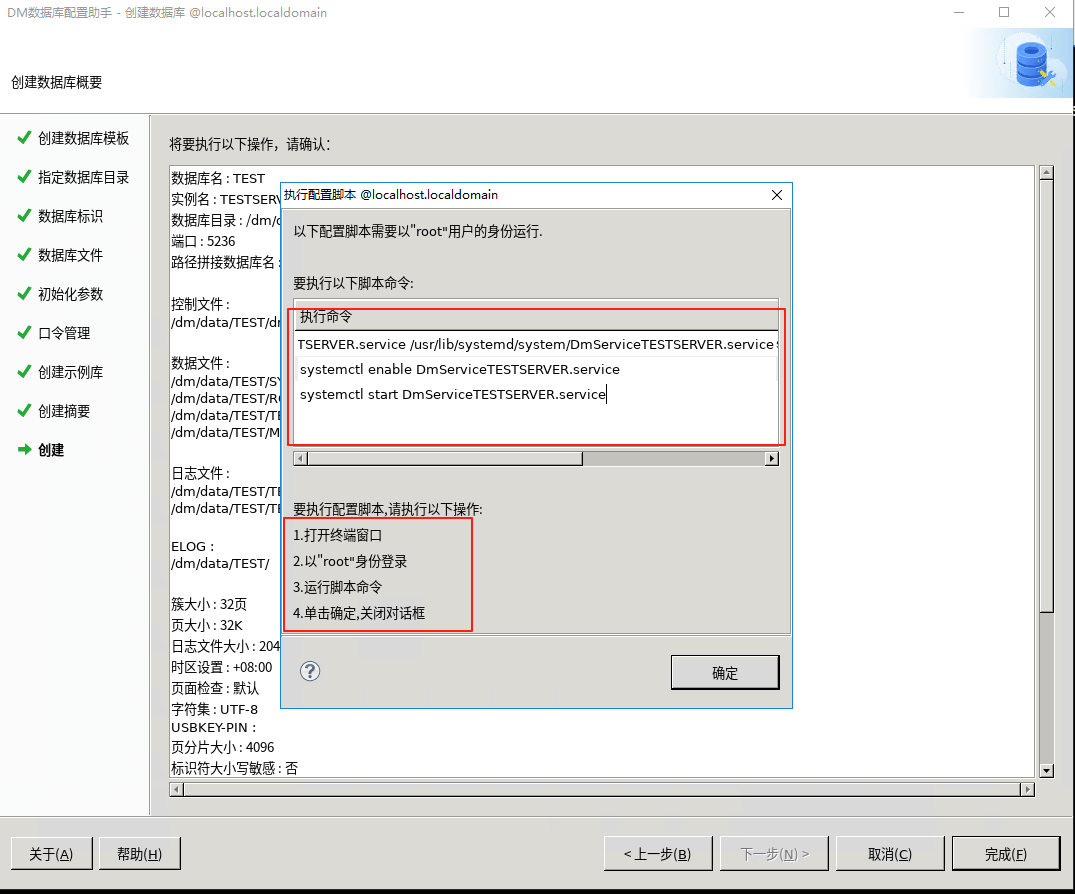Click green arrow icon beside 创建
The width and height of the screenshot is (1075, 894).
pos(24,450)
